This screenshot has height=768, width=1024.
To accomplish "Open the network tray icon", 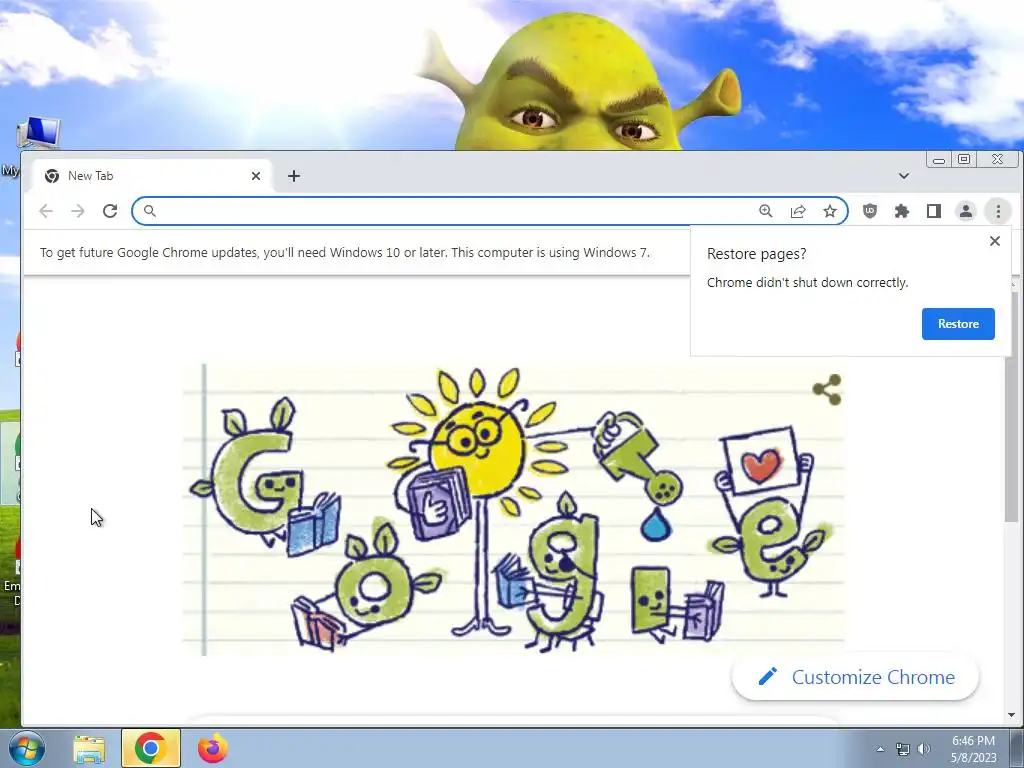I will 903,749.
